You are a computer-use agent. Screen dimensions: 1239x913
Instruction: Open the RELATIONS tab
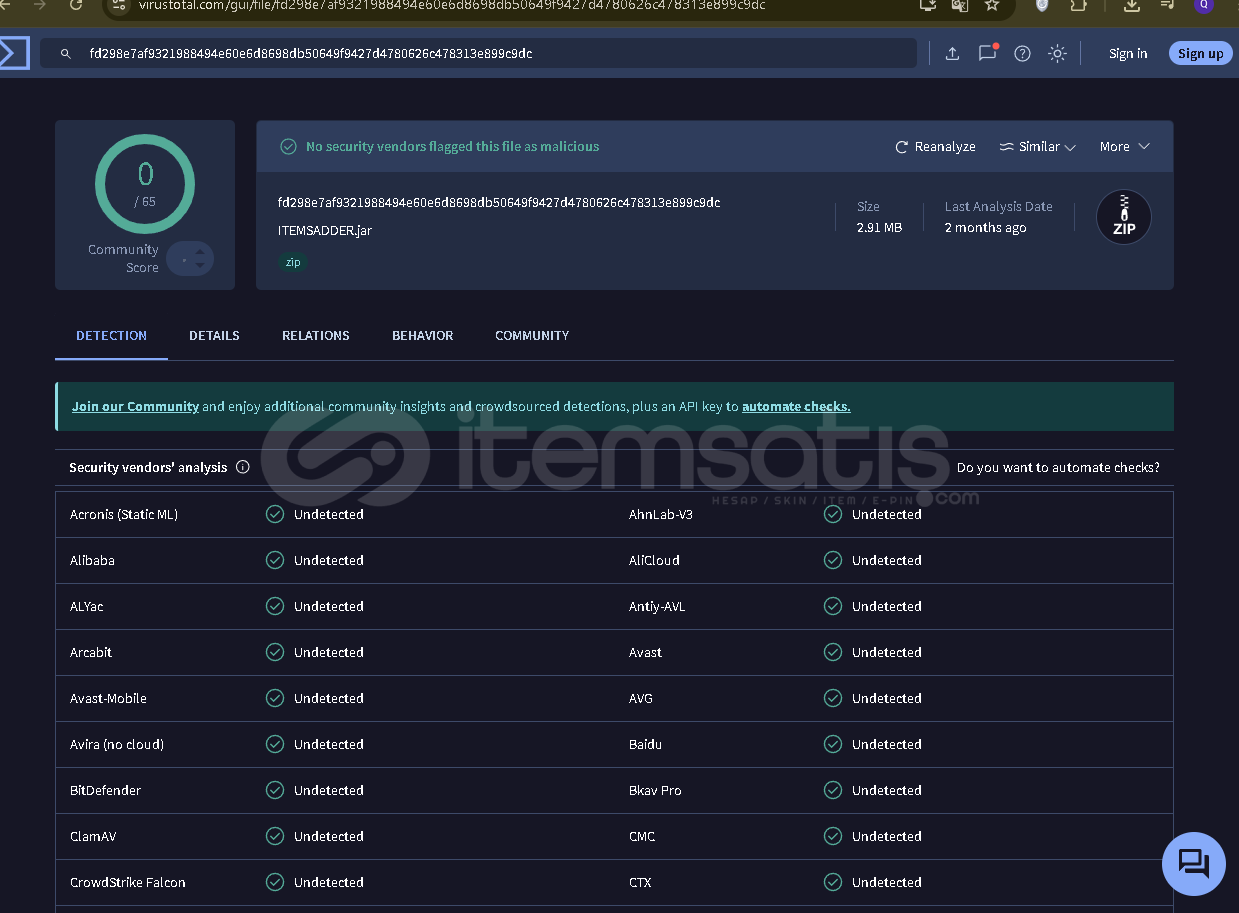pyautogui.click(x=316, y=336)
